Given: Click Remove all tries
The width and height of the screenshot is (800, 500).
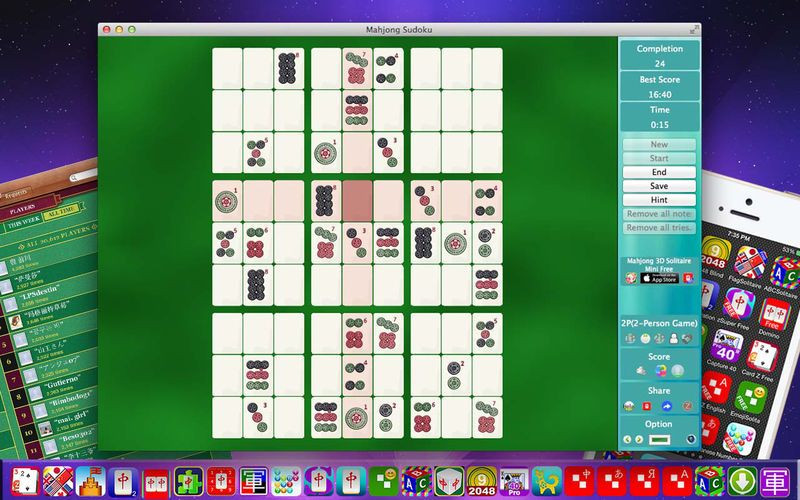Looking at the screenshot, I should pyautogui.click(x=659, y=228).
